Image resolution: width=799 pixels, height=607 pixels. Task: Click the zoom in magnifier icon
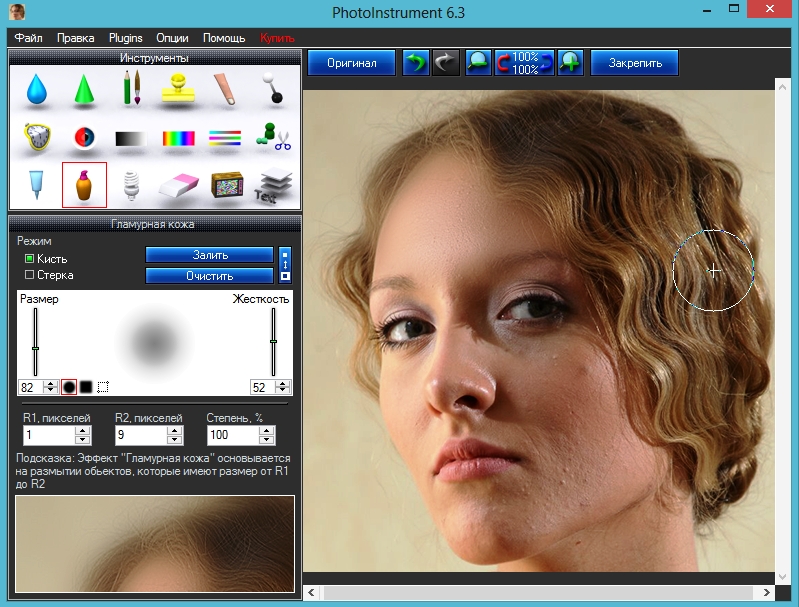pyautogui.click(x=570, y=63)
